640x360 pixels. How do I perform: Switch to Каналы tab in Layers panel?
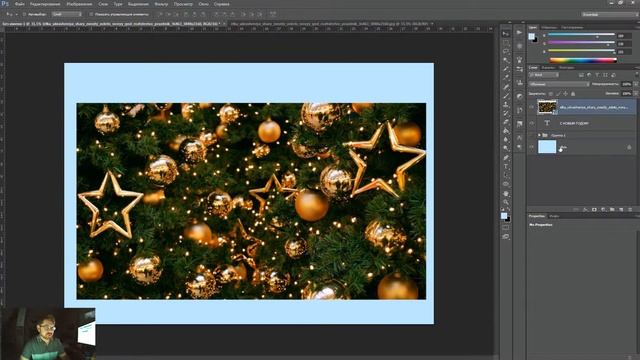548,68
